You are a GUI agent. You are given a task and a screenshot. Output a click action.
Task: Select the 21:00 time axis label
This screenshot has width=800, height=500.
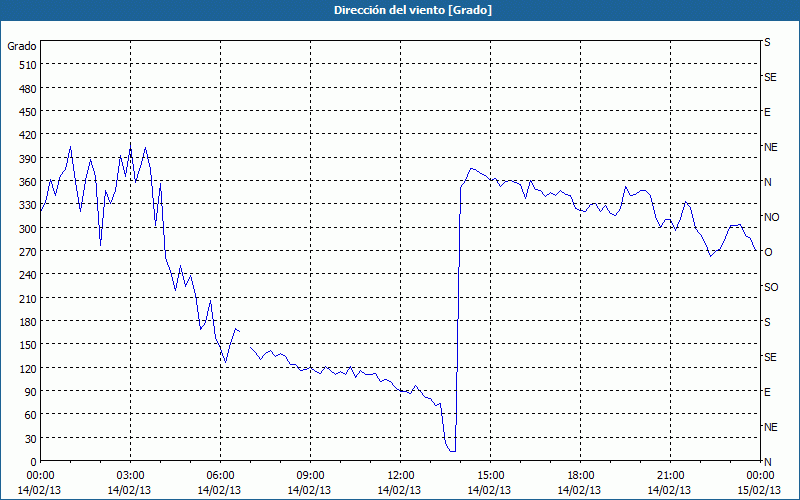[x=670, y=476]
